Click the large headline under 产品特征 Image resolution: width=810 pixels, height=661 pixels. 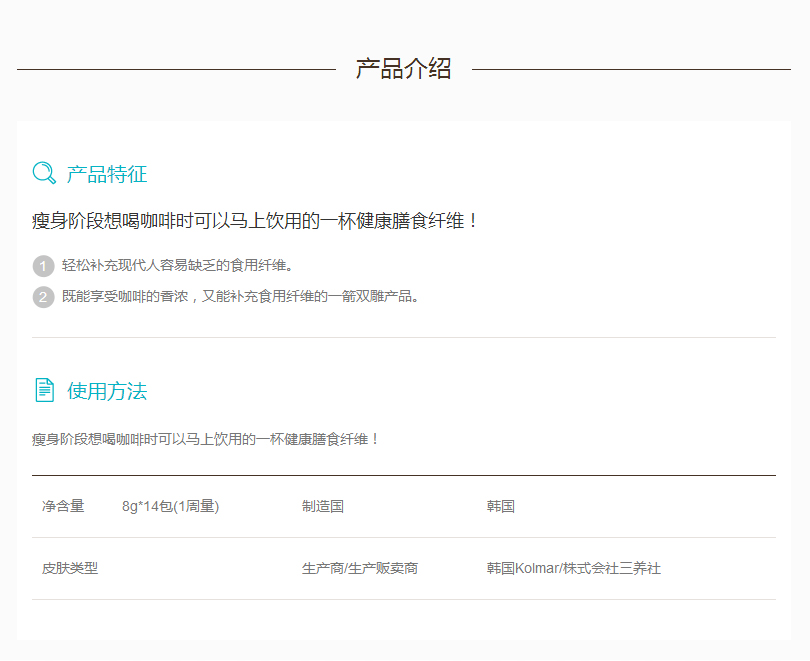pyautogui.click(x=256, y=221)
